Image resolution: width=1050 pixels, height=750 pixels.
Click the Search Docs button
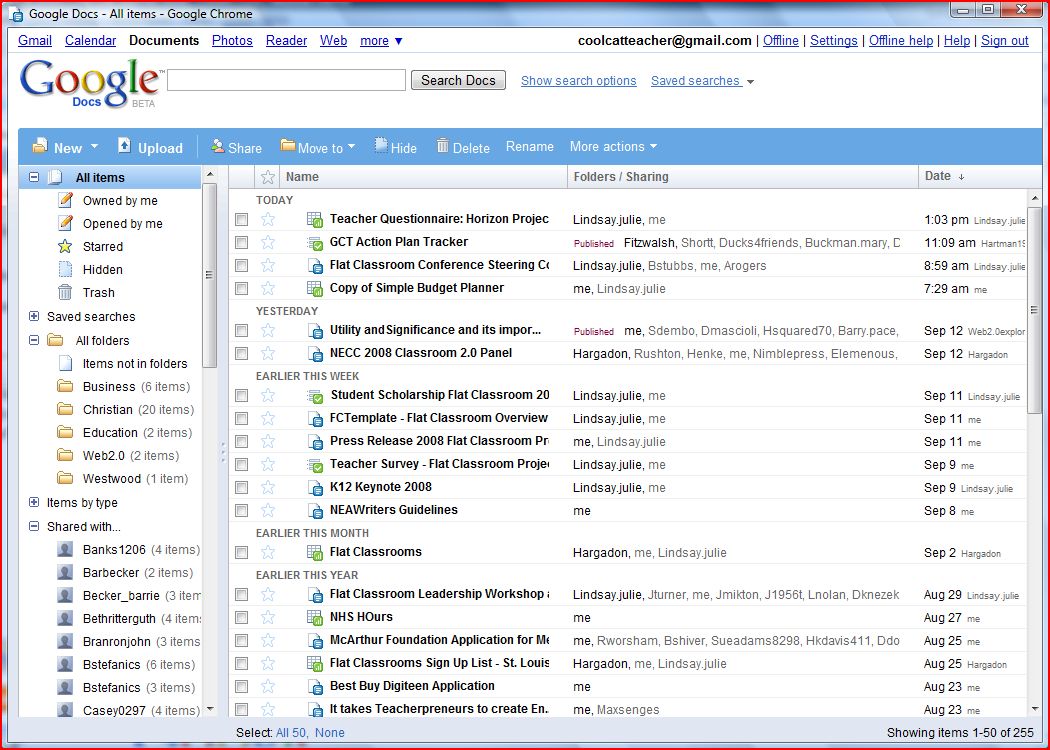(458, 80)
